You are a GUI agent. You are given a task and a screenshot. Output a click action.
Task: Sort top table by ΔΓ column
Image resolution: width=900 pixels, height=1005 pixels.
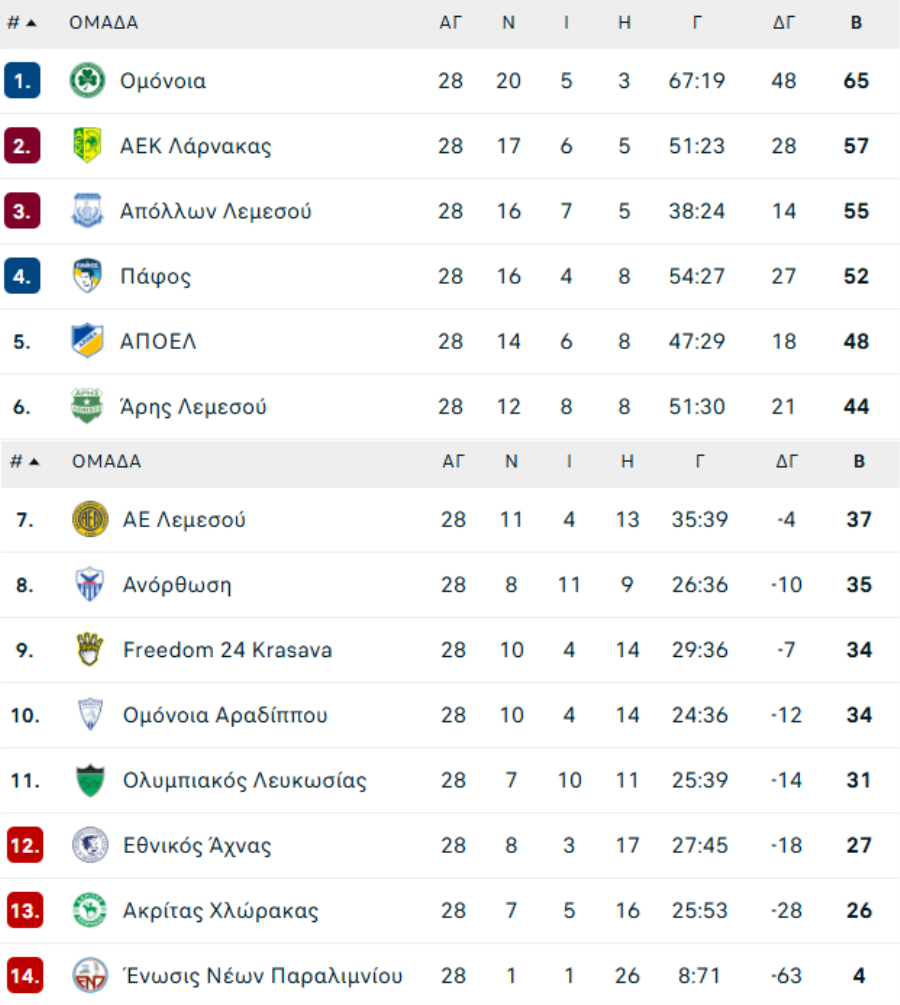(x=784, y=23)
